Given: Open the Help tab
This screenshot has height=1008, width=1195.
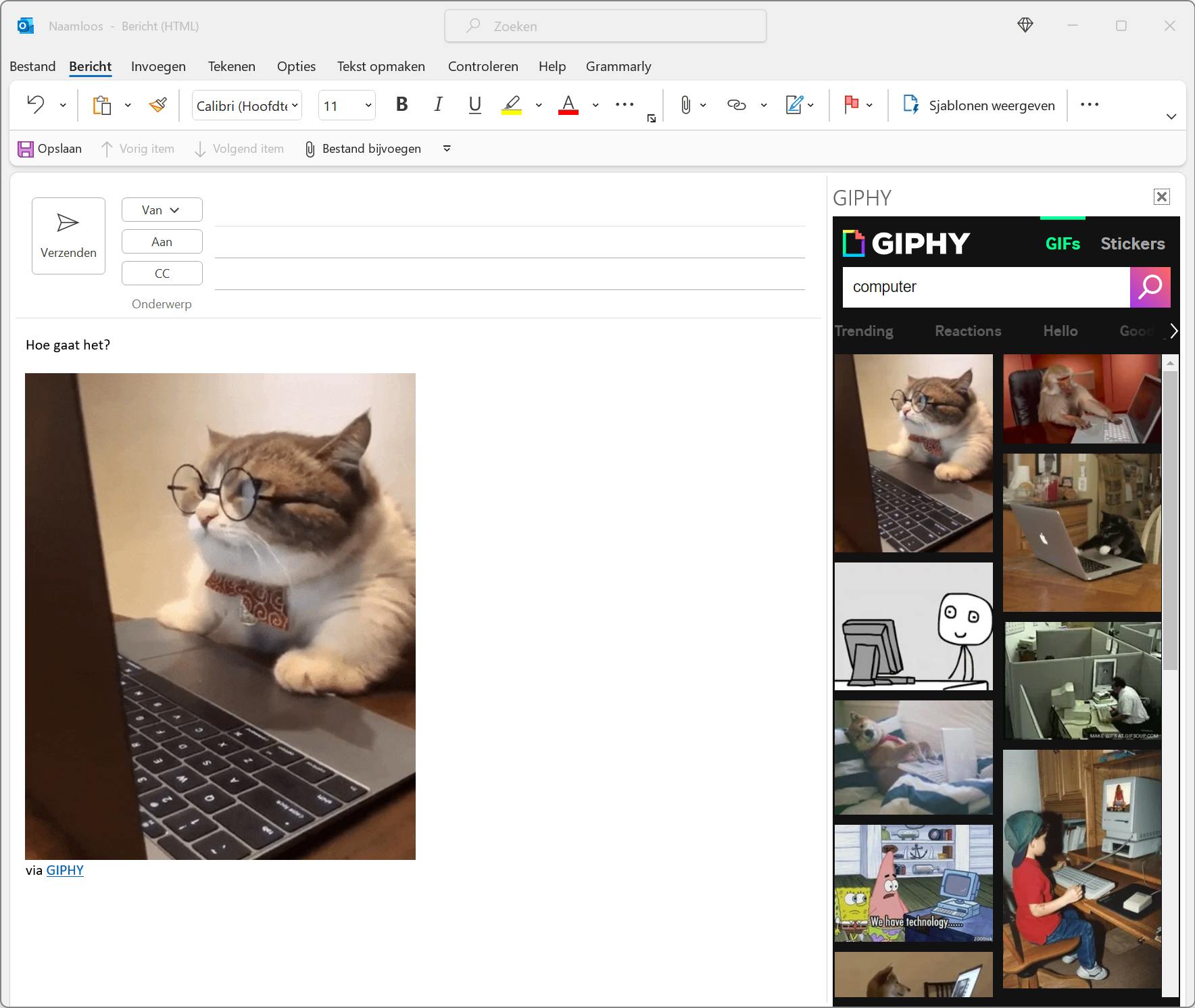Looking at the screenshot, I should coord(552,66).
